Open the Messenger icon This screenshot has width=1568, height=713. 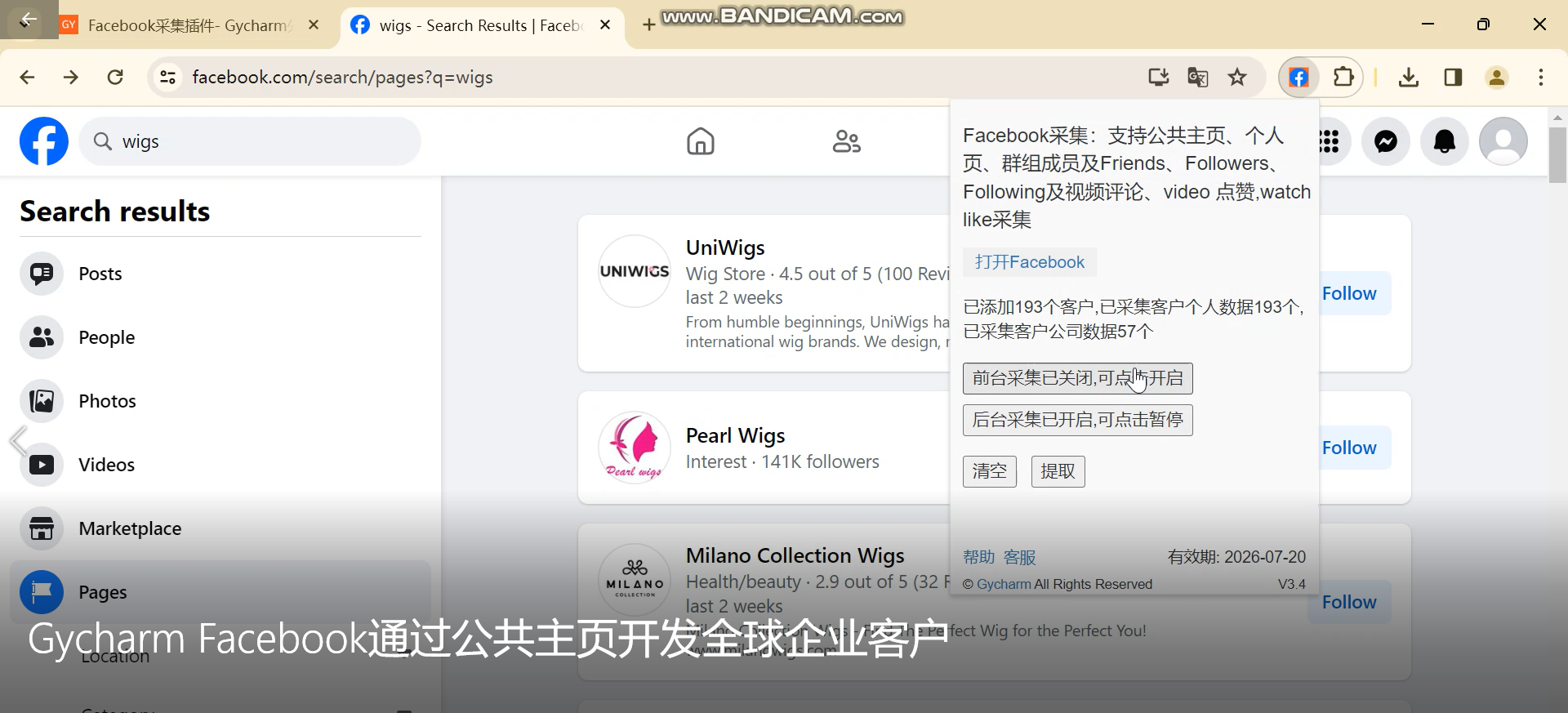(x=1386, y=141)
